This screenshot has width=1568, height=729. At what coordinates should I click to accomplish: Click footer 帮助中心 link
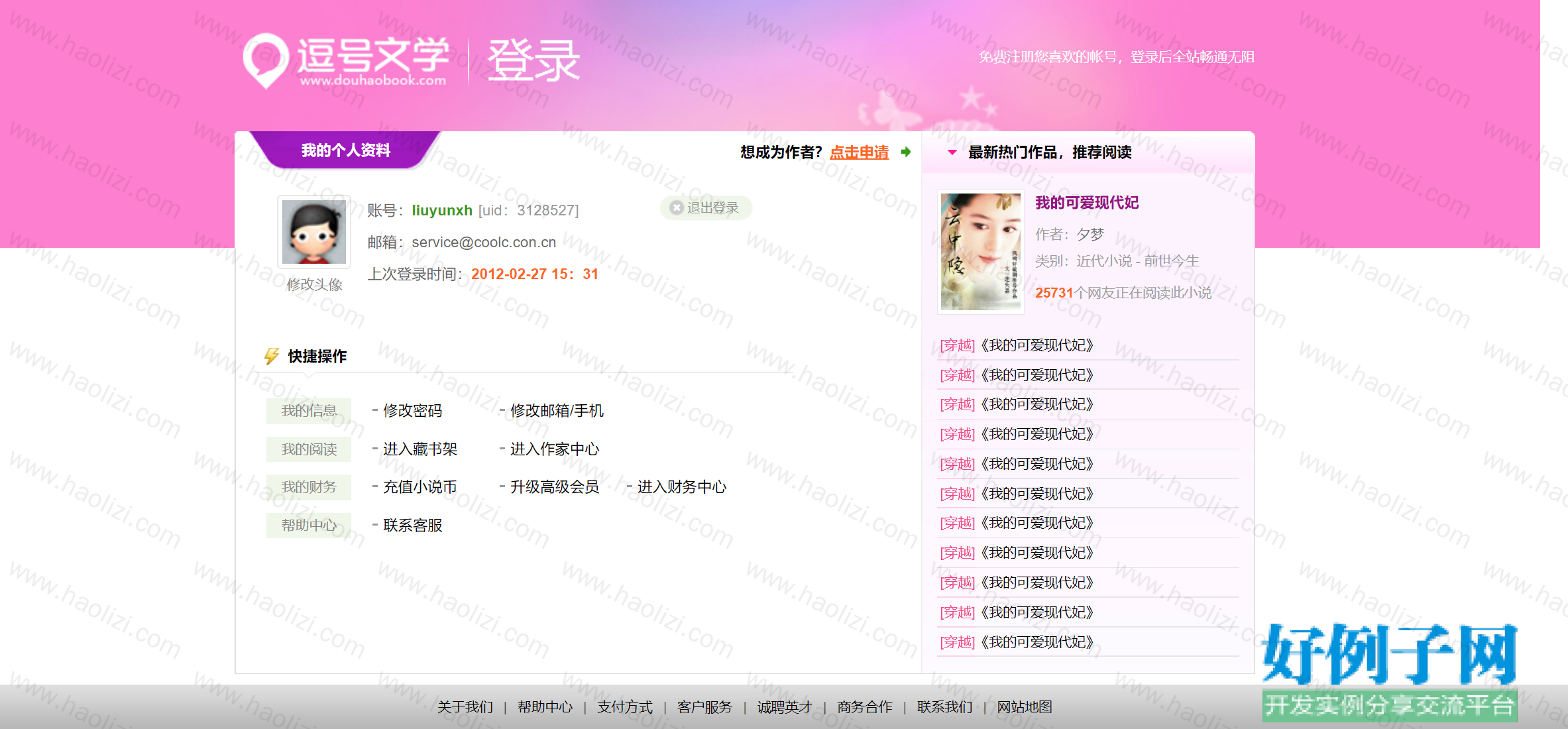[x=545, y=707]
